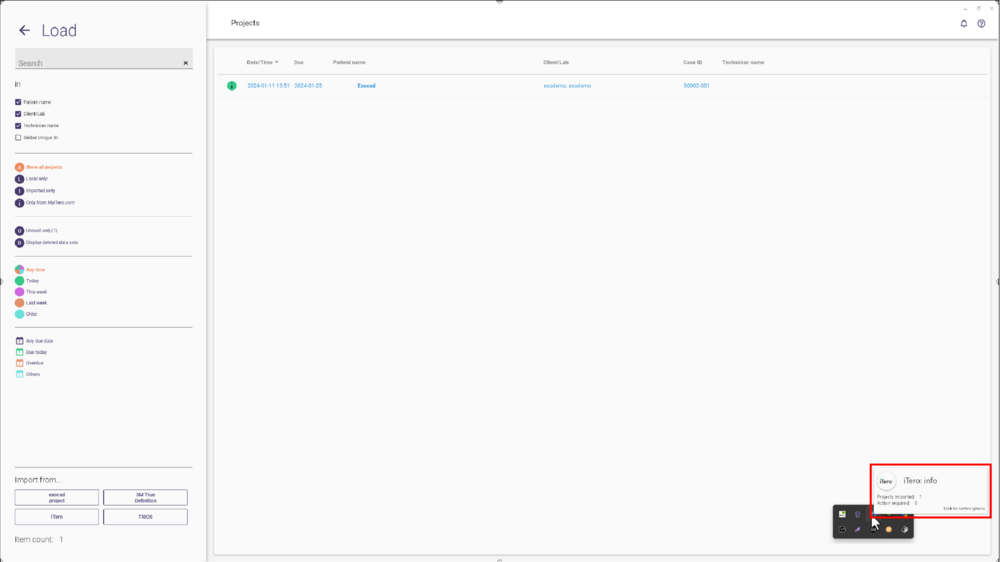This screenshot has height=562, width=1000.
Task: Click the grey tray icon in bottom row
Action: (904, 529)
